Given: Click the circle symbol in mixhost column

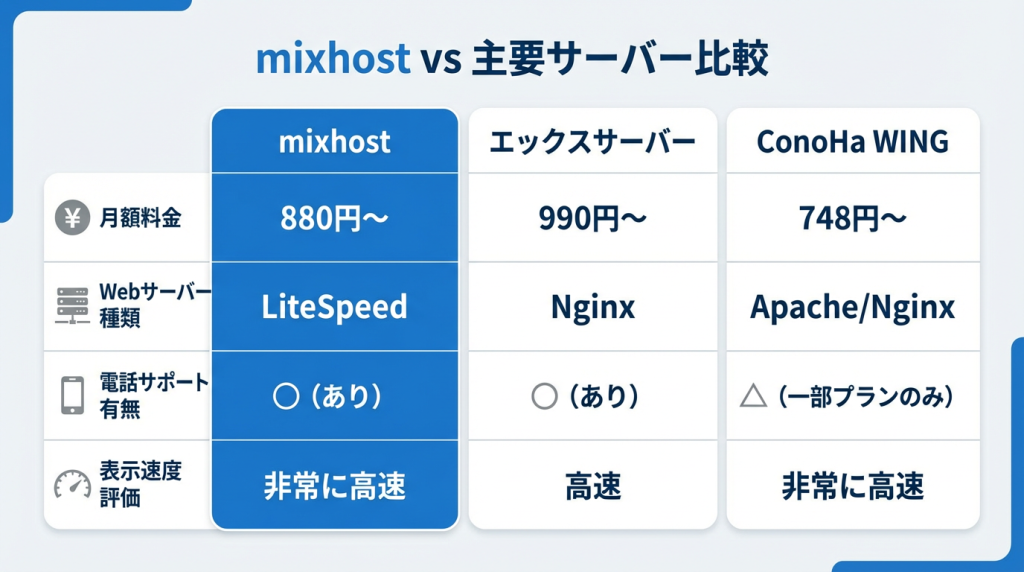Looking at the screenshot, I should 286,396.
